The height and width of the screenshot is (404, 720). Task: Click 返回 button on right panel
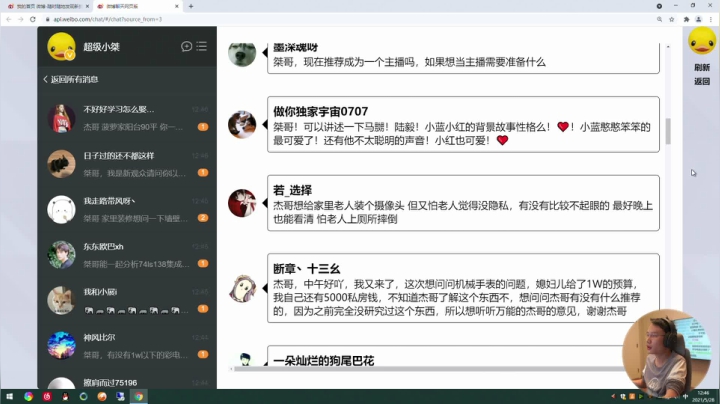pos(702,81)
